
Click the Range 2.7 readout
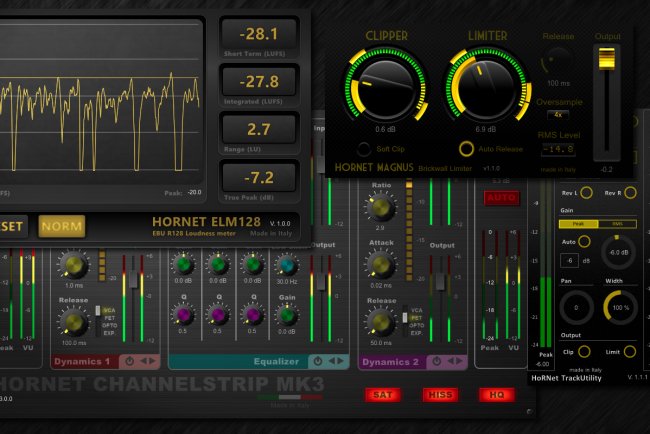coord(259,130)
